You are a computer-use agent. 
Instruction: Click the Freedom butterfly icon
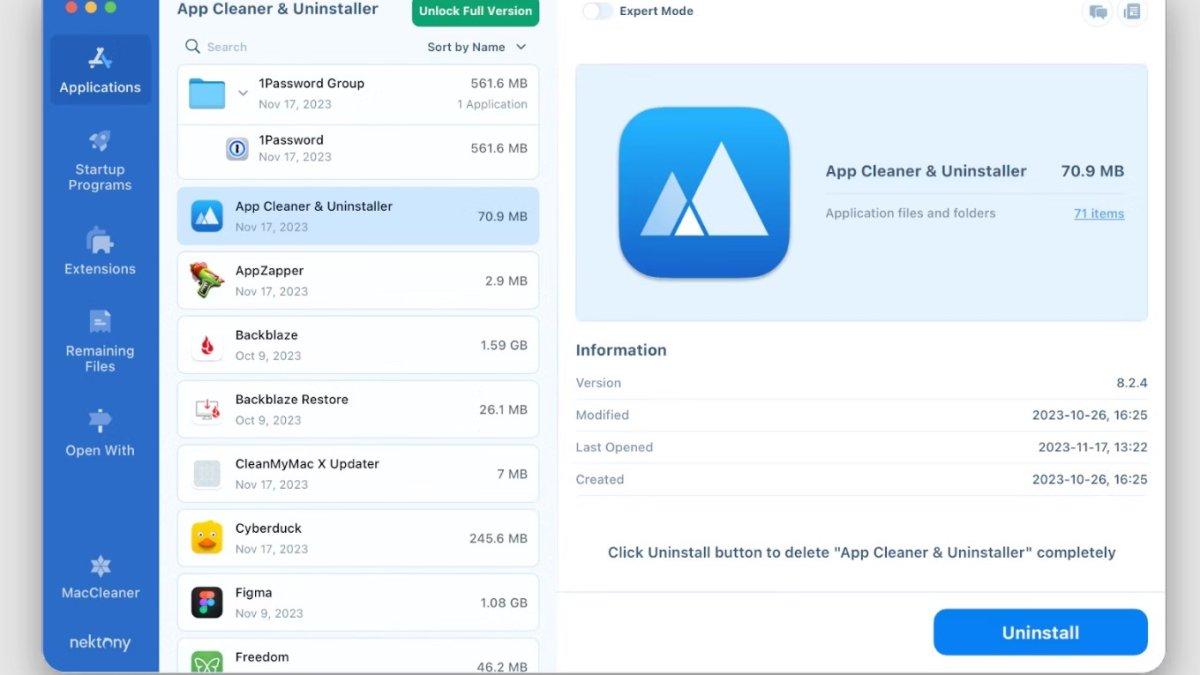[x=207, y=662]
